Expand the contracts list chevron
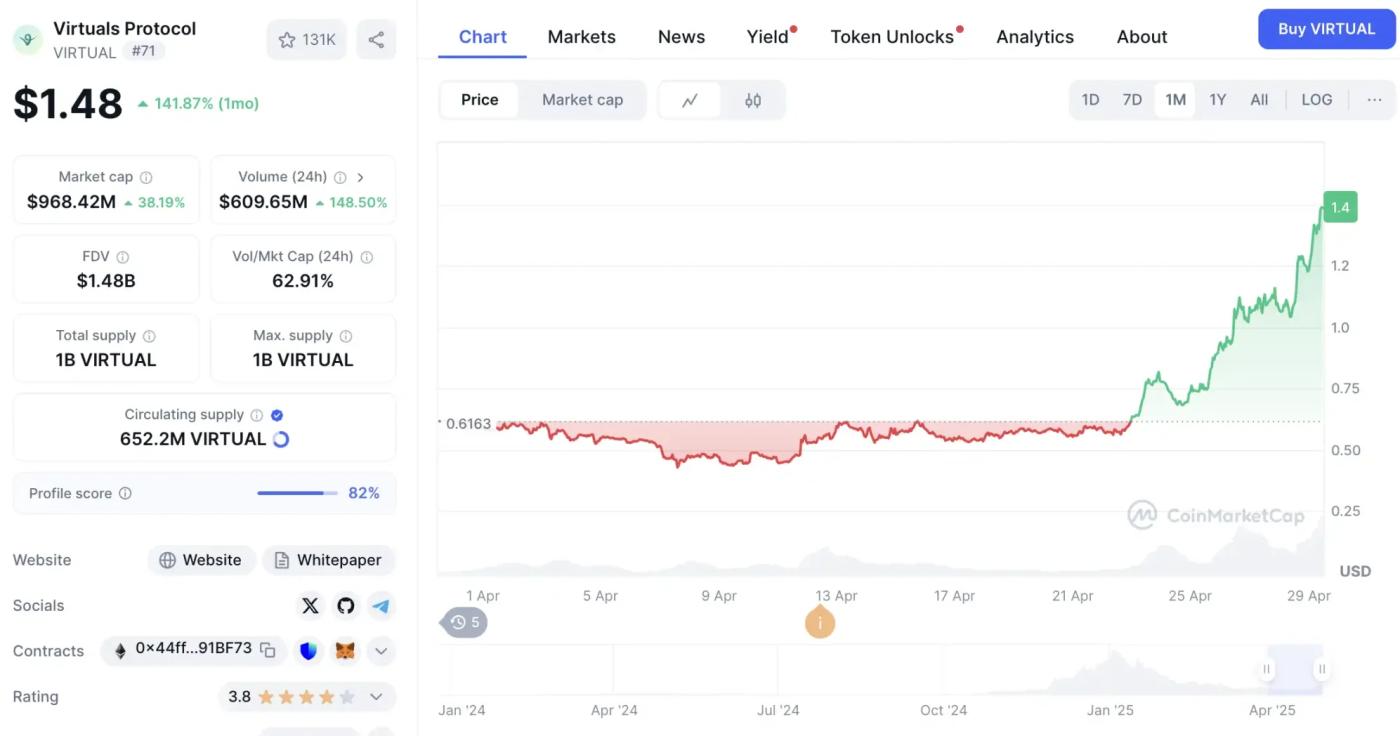1400x736 pixels. tap(380, 651)
